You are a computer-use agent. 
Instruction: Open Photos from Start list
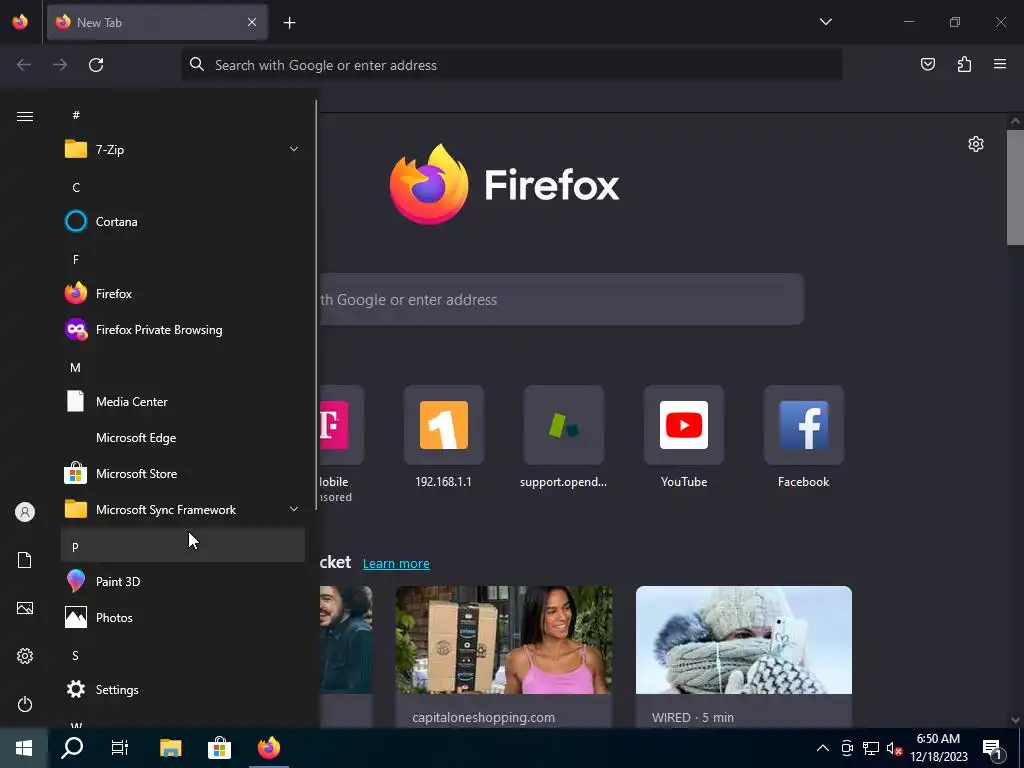point(183,617)
